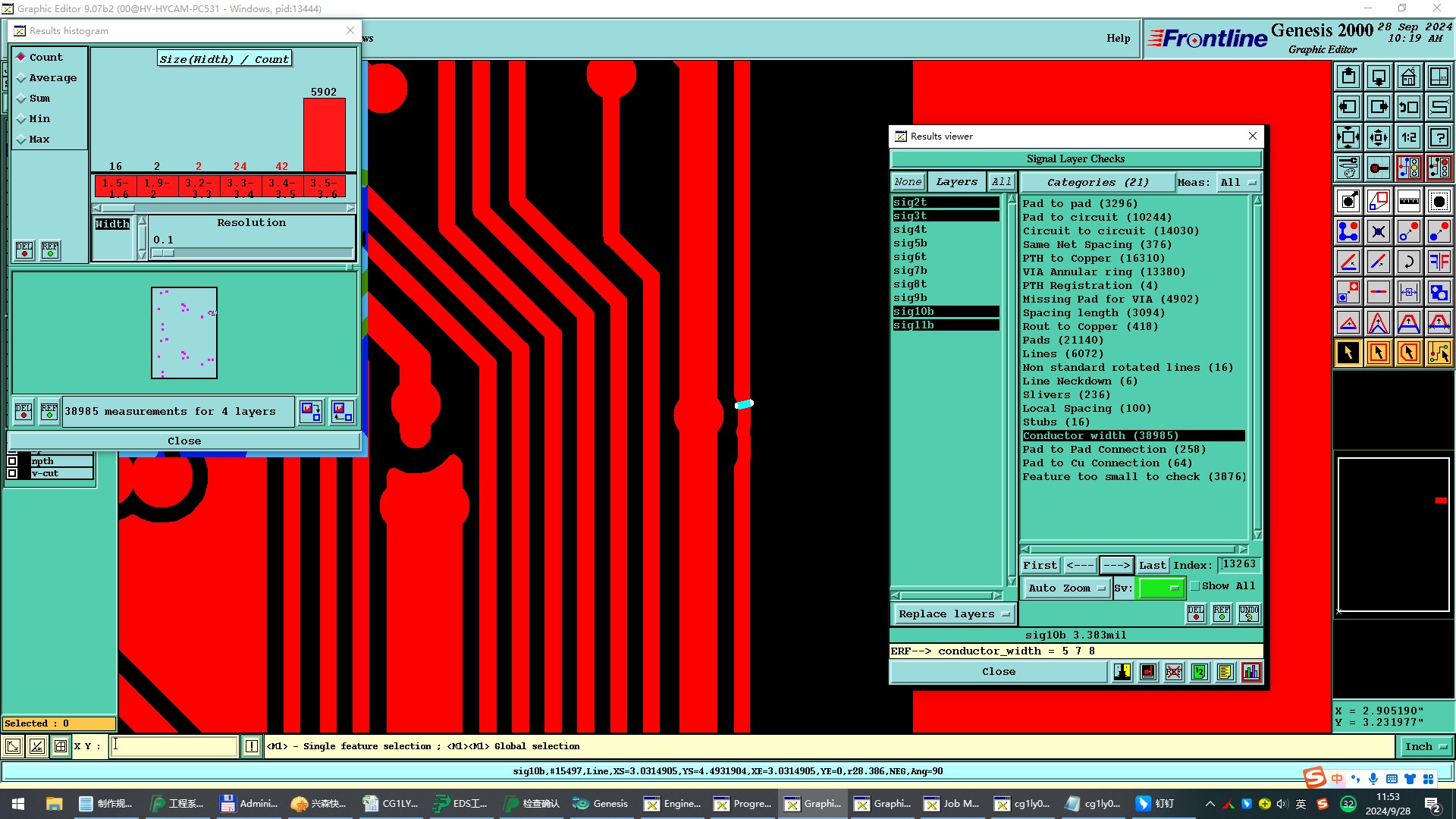This screenshot has height=819, width=1456.
Task: Click the Last navigation button
Action: pyautogui.click(x=1152, y=565)
